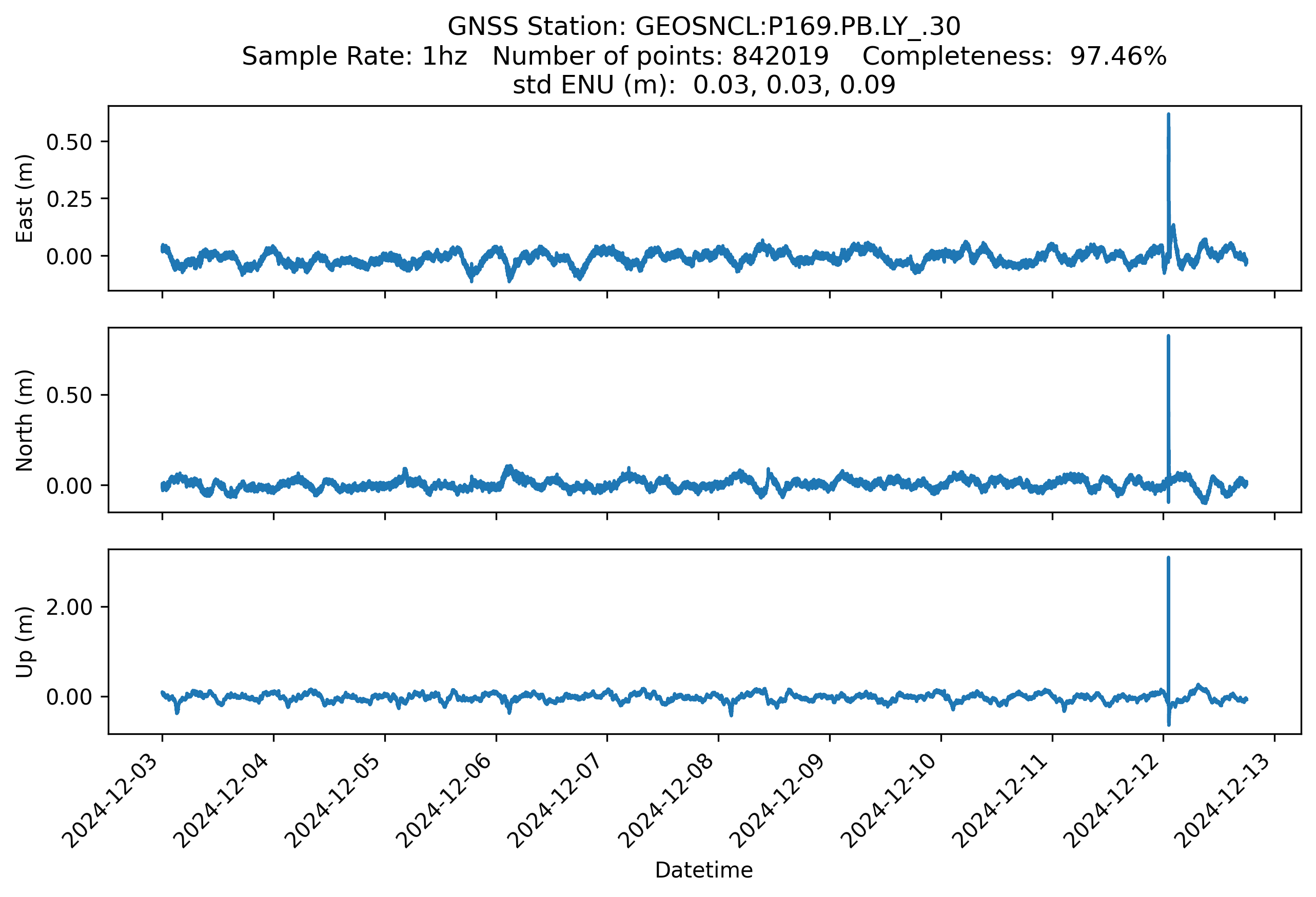Click the Completeness 97.46% text
1316x897 pixels.
tap(1014, 56)
